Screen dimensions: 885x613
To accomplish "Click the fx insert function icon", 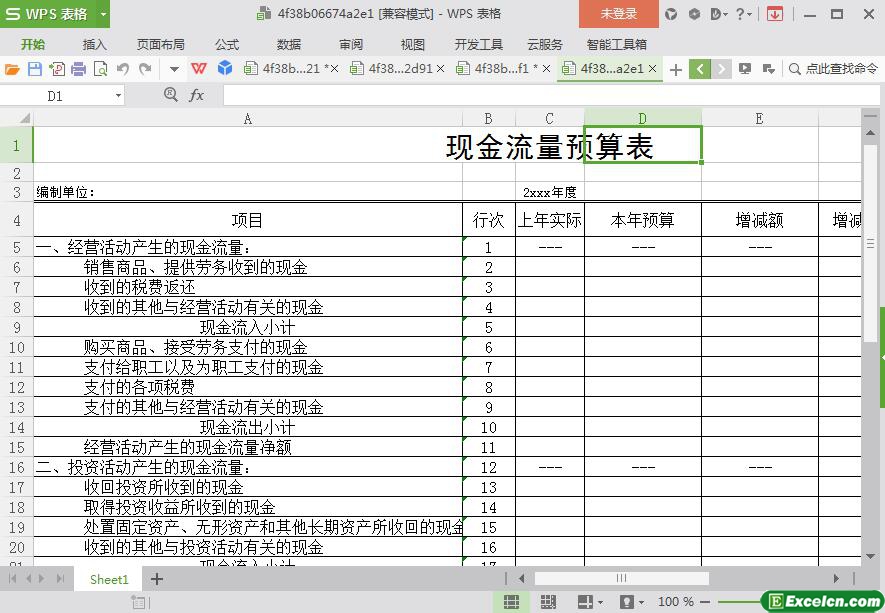I will click(197, 95).
